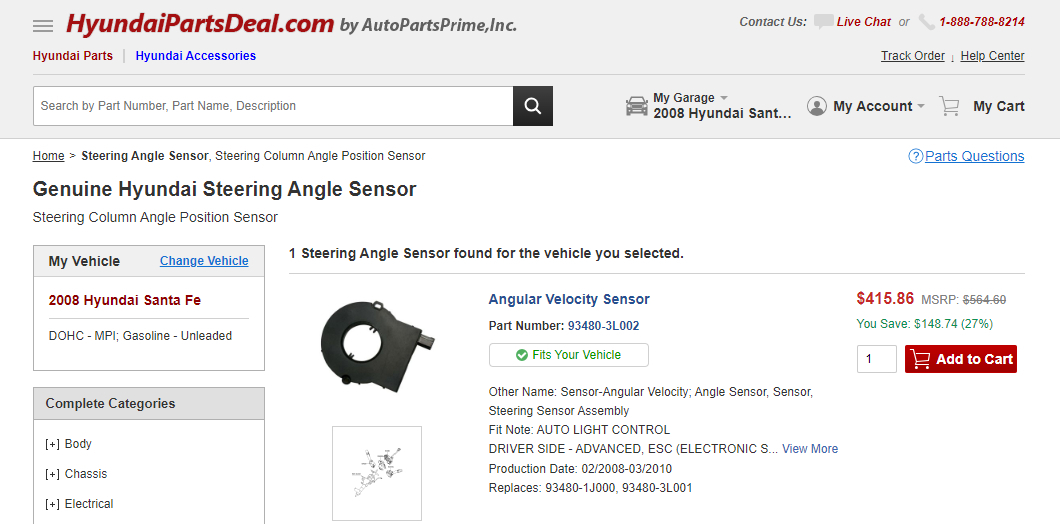Screen dimensions: 1060x524
Task: Click the search magnifier button
Action: tap(533, 106)
